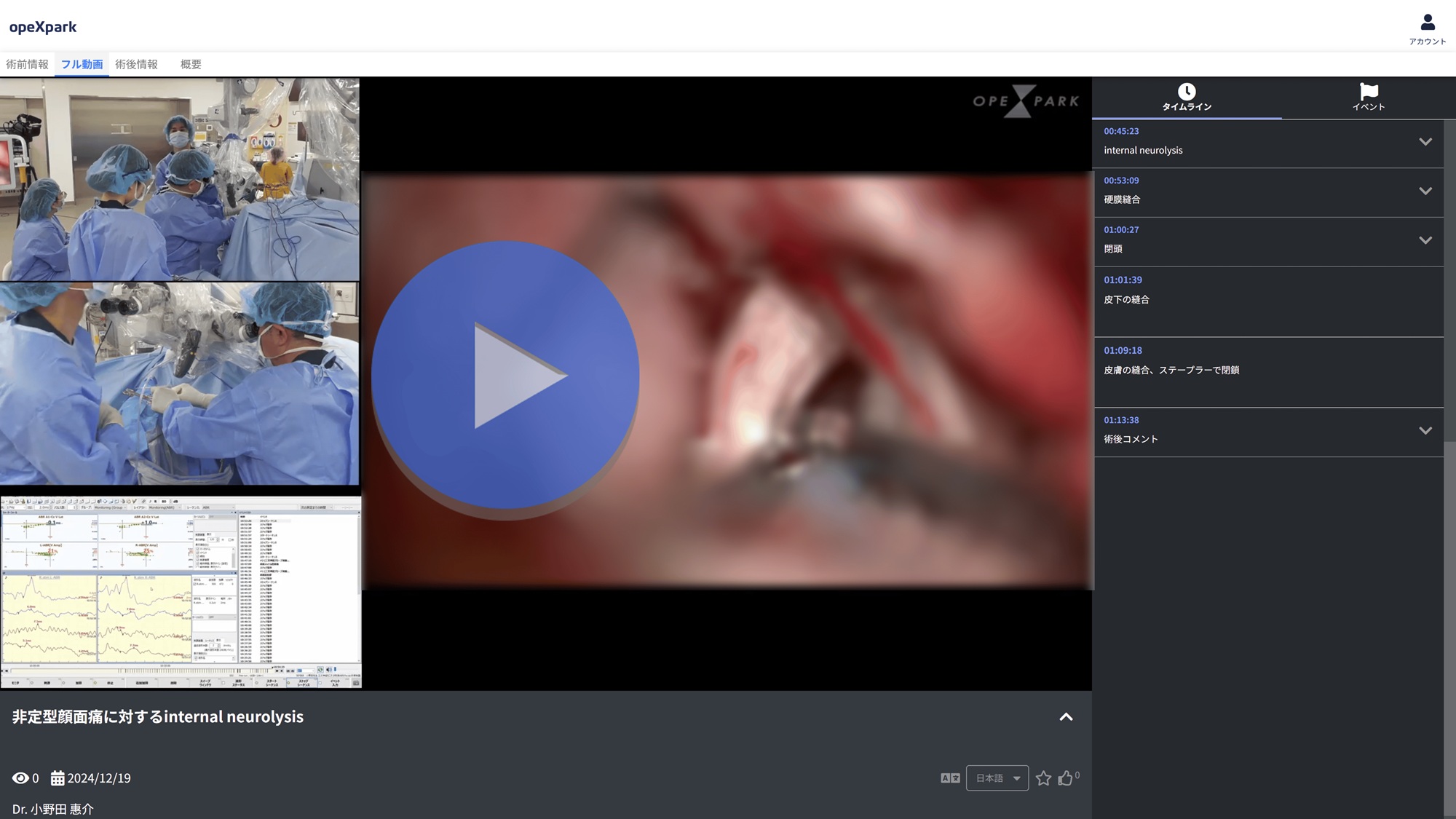This screenshot has height=819, width=1456.
Task: Expand the 閉頭 timeline entry
Action: (x=1425, y=240)
